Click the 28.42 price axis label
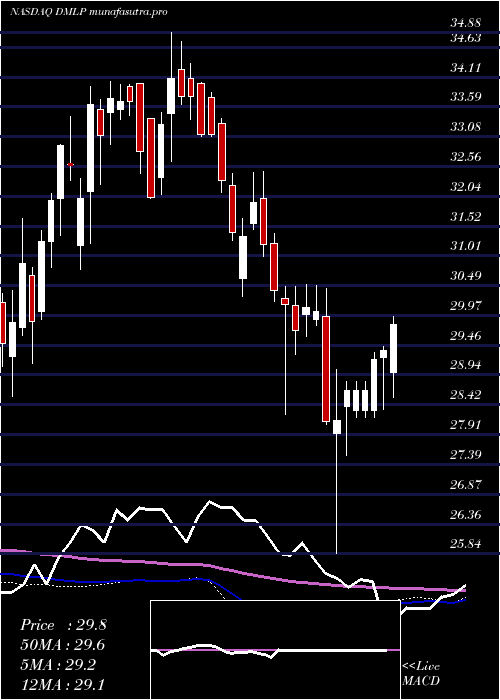 [x=465, y=395]
